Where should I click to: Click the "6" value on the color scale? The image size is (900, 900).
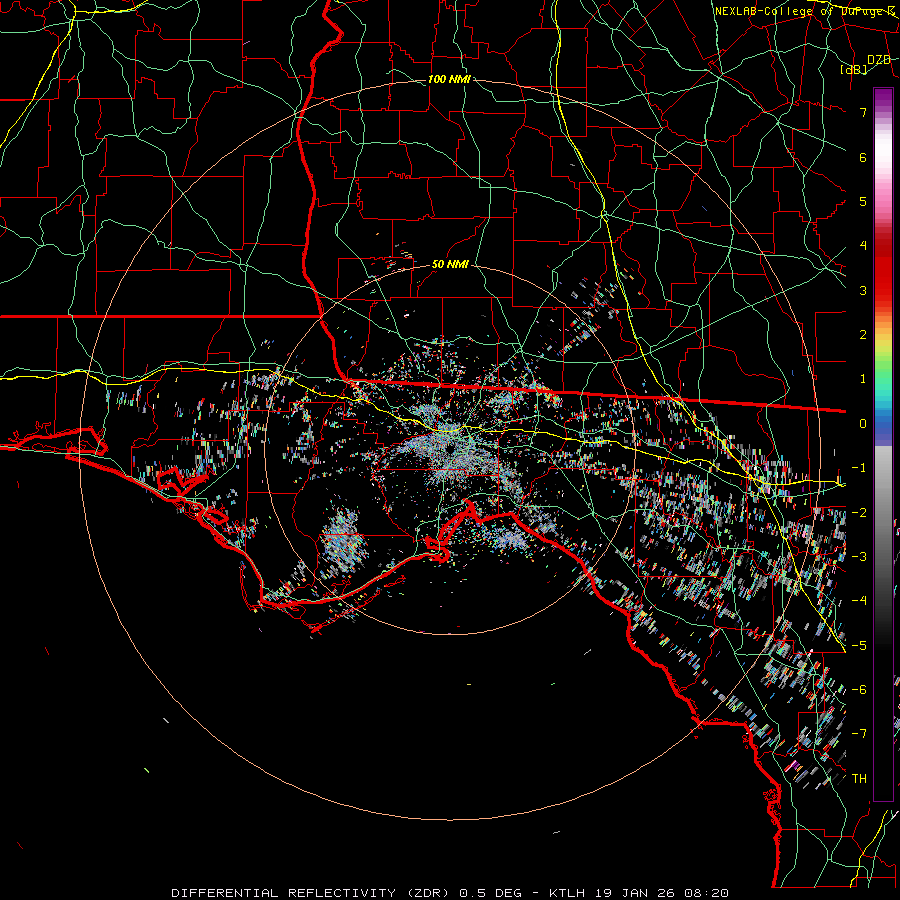pyautogui.click(x=863, y=157)
